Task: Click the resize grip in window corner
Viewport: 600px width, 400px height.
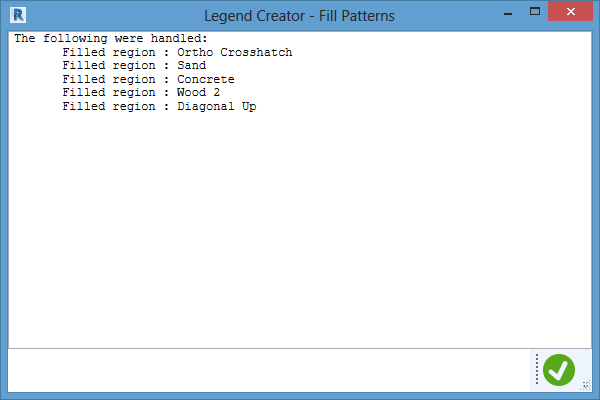Action: (586, 385)
